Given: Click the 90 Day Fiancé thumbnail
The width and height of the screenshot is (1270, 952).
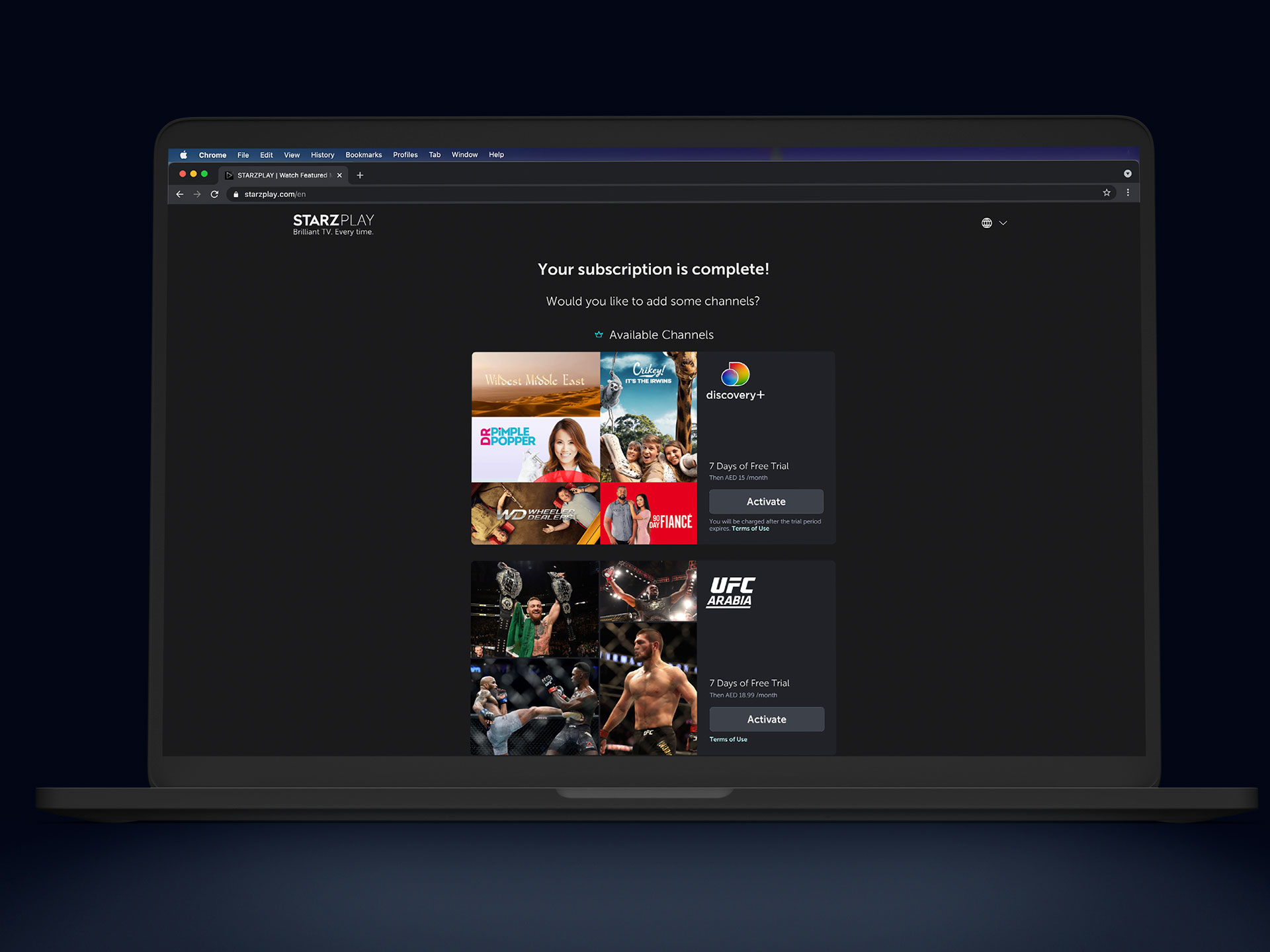Looking at the screenshot, I should (x=648, y=514).
